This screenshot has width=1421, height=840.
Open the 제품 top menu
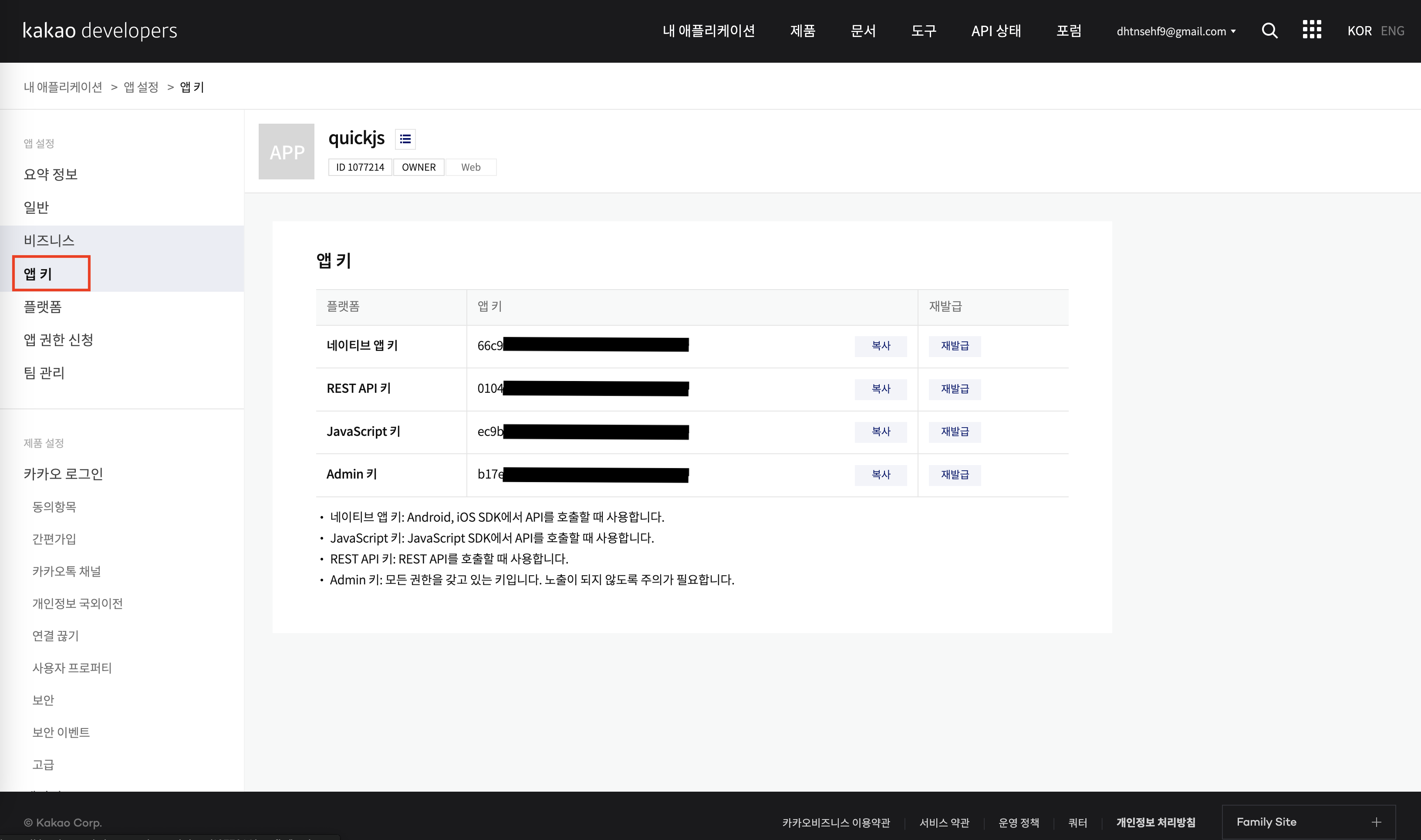pyautogui.click(x=803, y=30)
